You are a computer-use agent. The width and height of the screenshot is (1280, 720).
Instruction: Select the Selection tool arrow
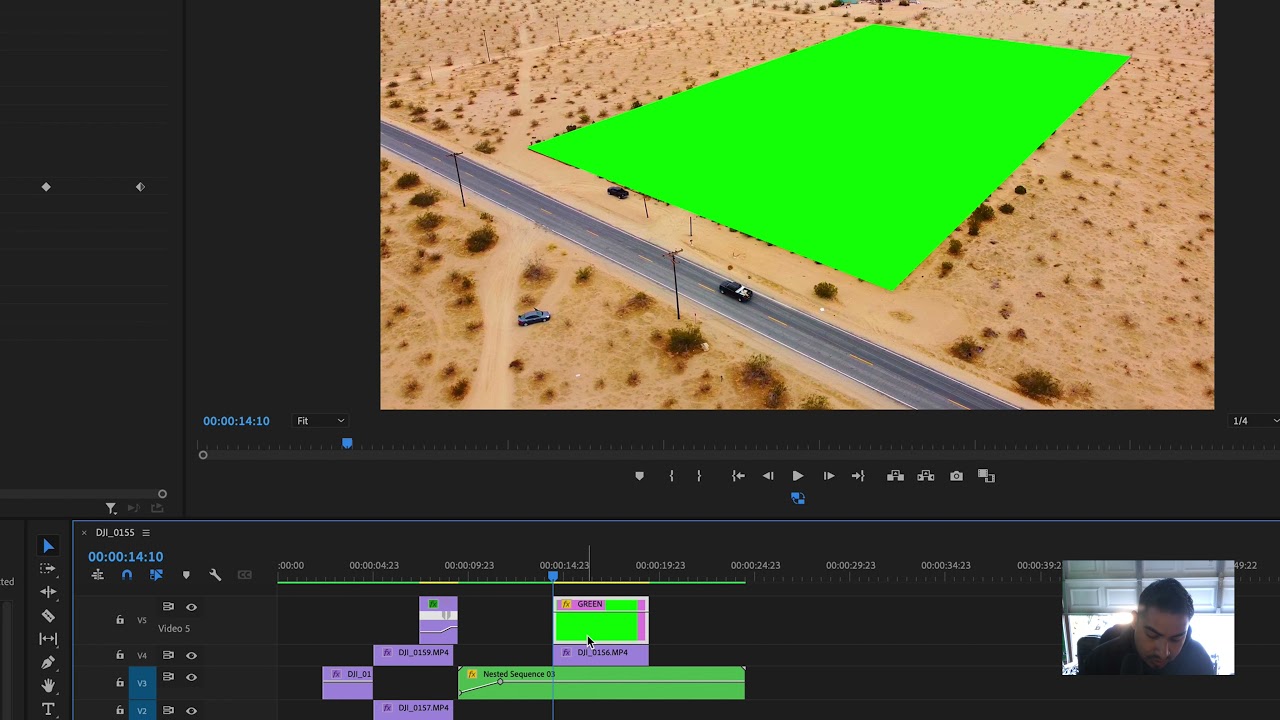click(x=48, y=545)
